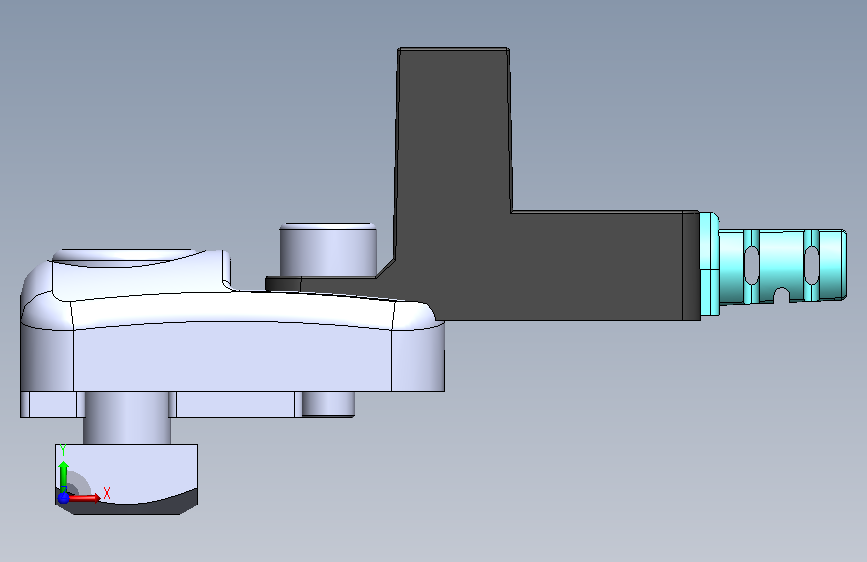Pick the cylindrical stem under the housing
This screenshot has width=867, height=562.
click(127, 418)
